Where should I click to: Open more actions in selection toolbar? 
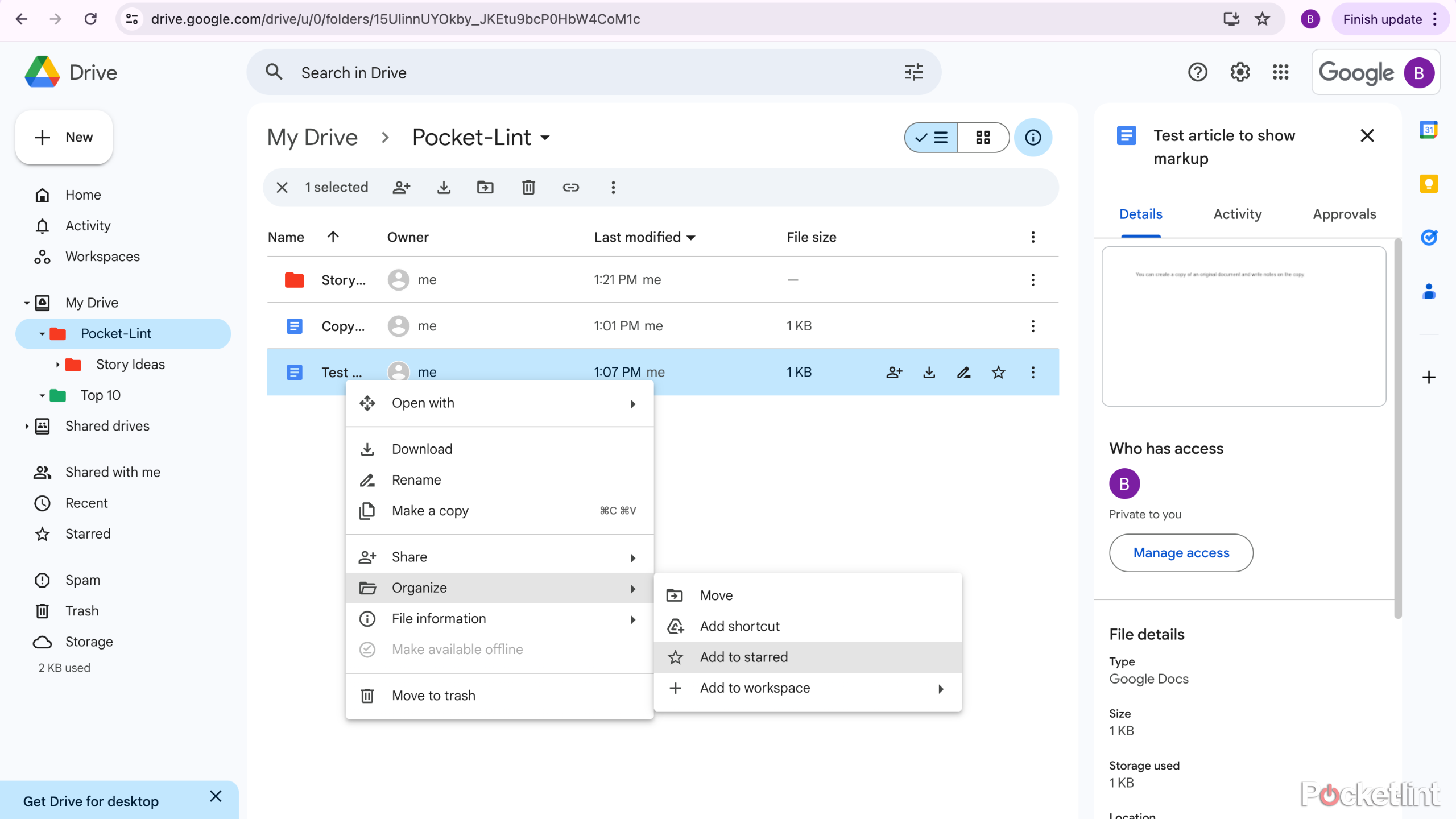[613, 187]
